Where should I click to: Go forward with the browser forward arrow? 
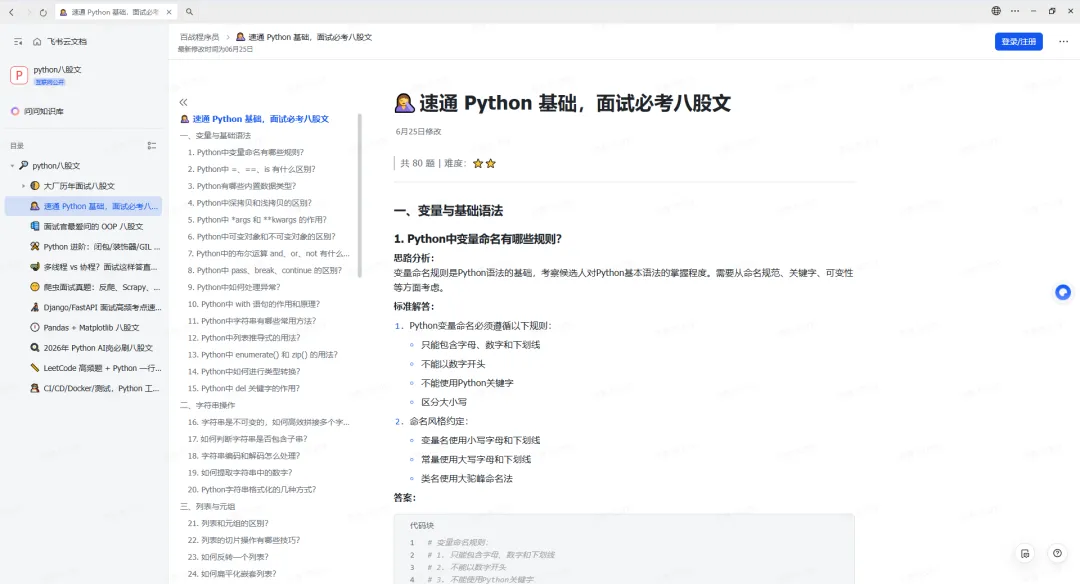(28, 12)
